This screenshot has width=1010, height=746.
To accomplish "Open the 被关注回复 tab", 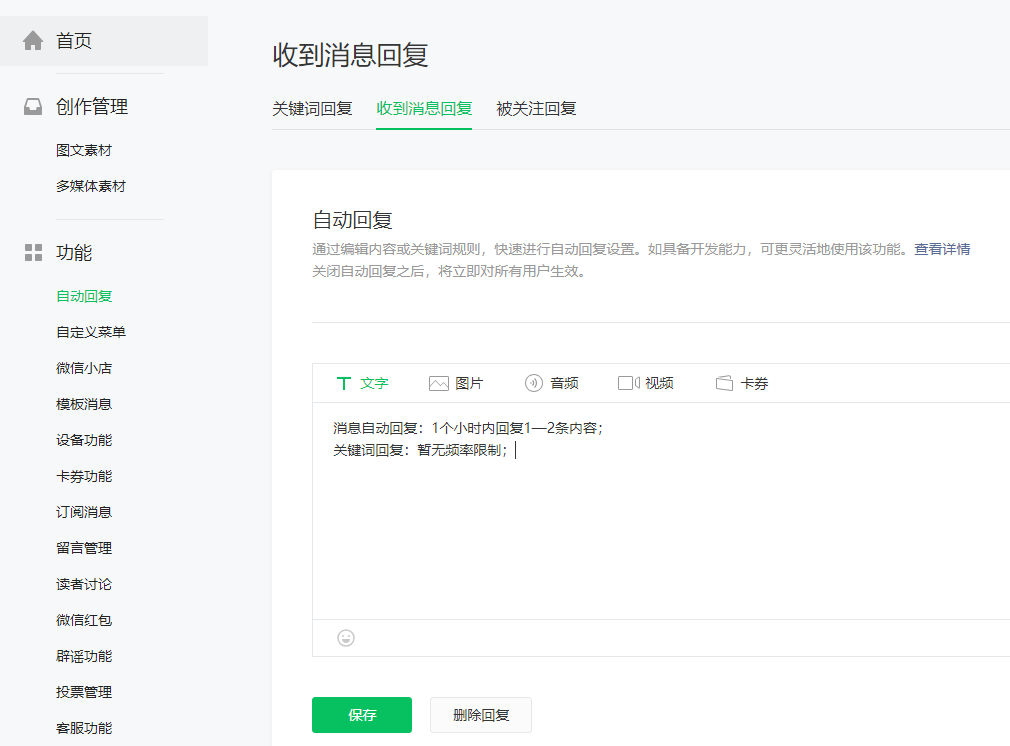I will pos(536,108).
